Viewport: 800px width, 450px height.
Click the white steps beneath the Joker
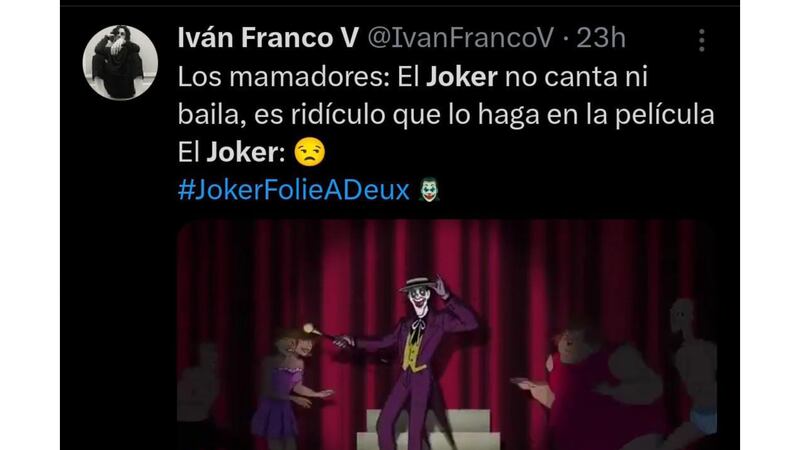[429, 431]
